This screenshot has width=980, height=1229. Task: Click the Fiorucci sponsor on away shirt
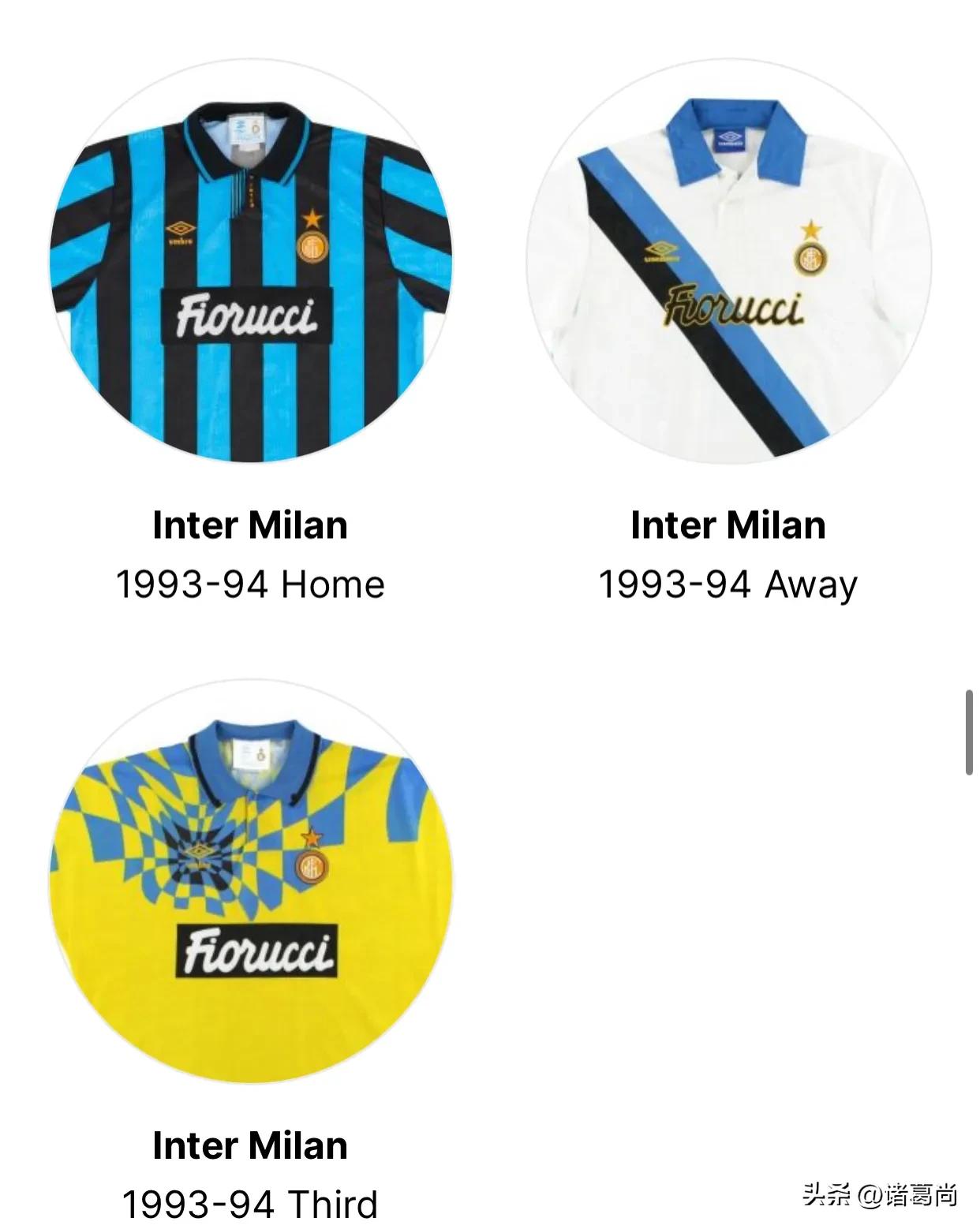tap(734, 306)
